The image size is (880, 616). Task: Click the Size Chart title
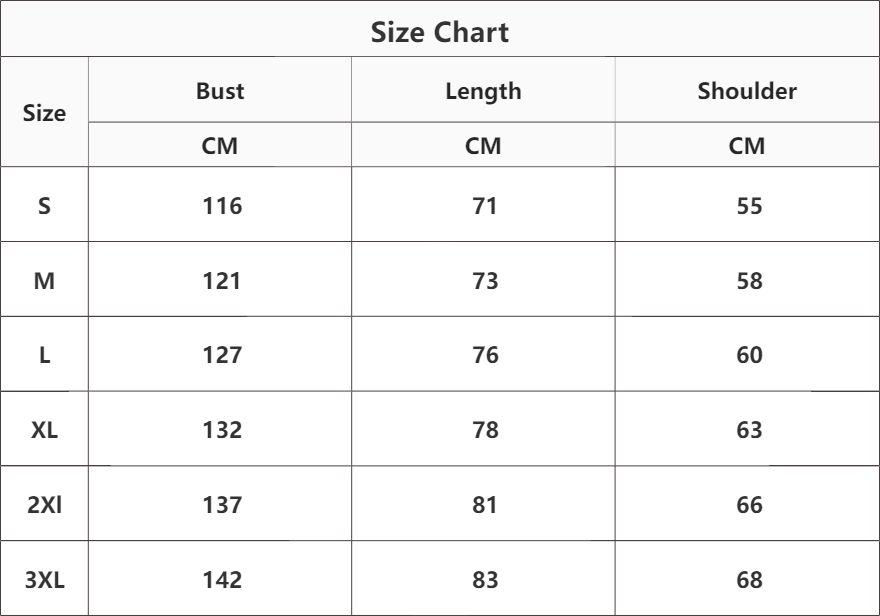point(440,32)
